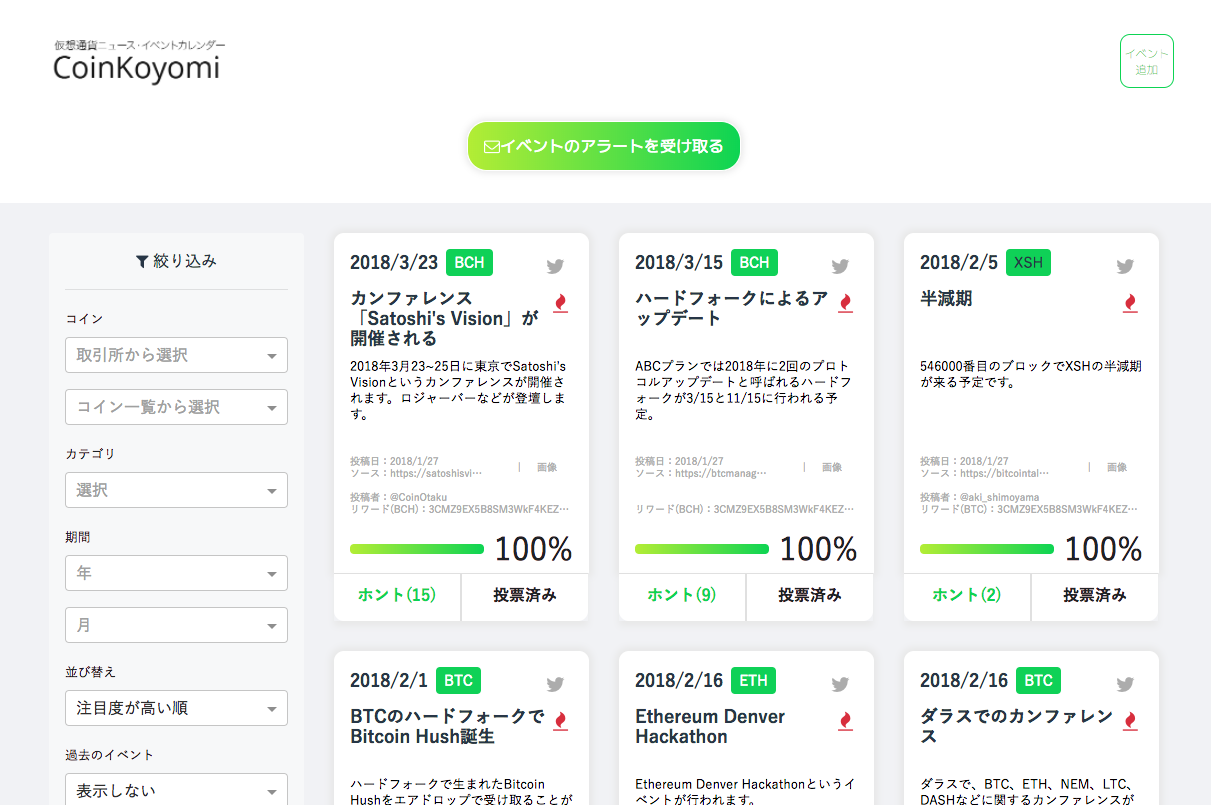
Task: Go to home via the CoinKoyomi logo
Action: [x=137, y=62]
